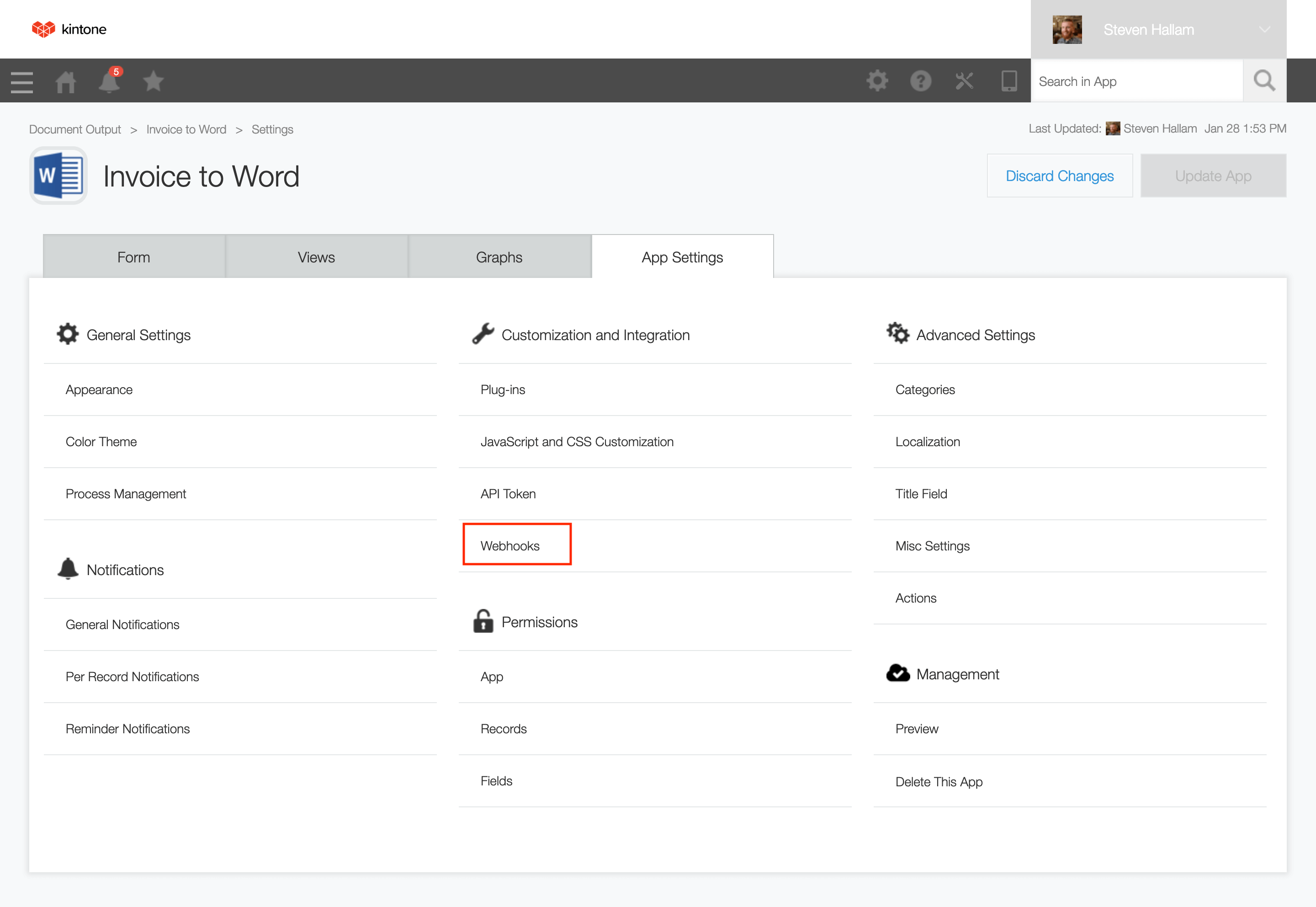Click the favorites star icon

tap(153, 81)
